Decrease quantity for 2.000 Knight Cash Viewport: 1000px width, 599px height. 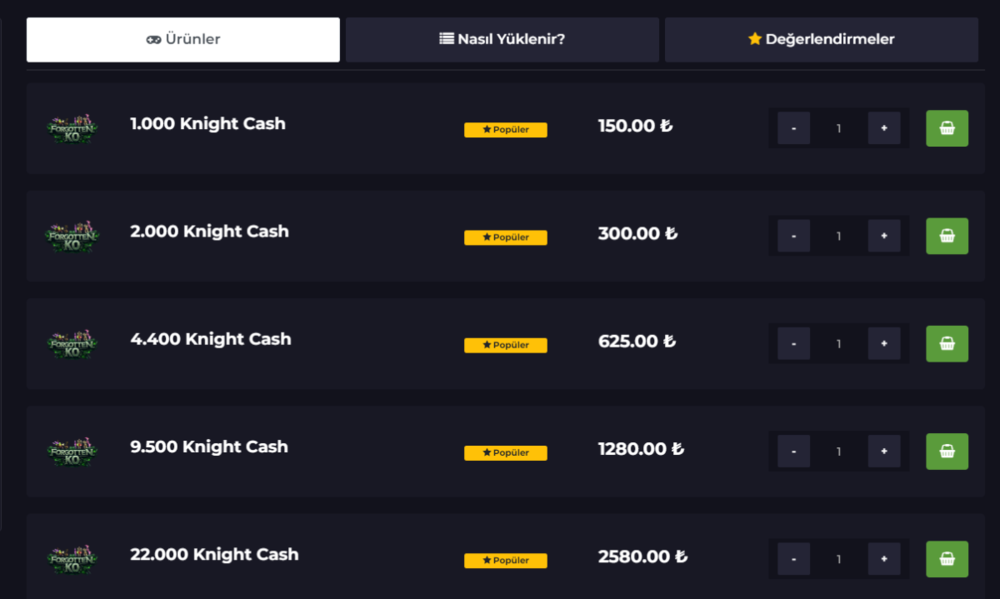point(794,236)
